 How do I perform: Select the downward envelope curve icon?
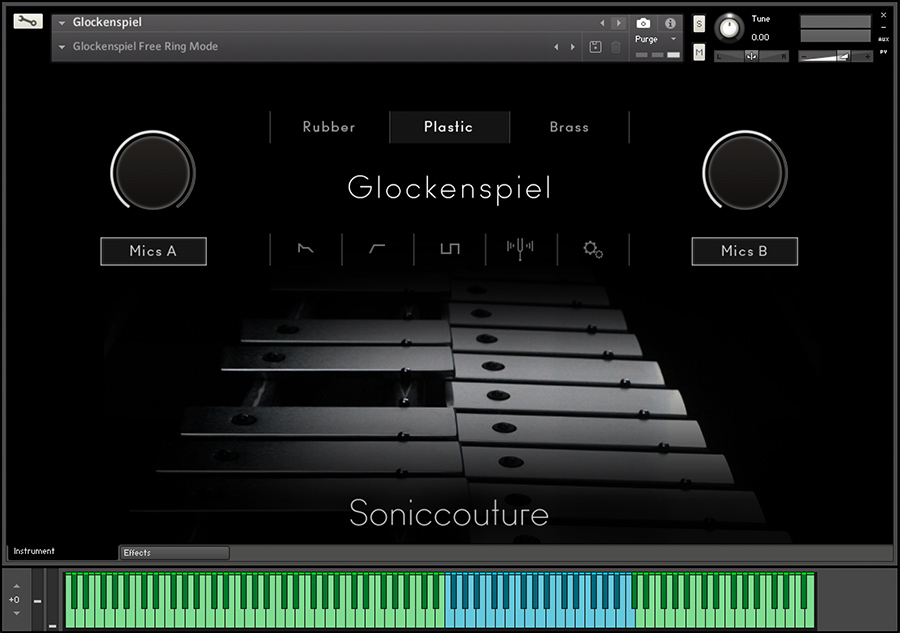click(x=306, y=250)
